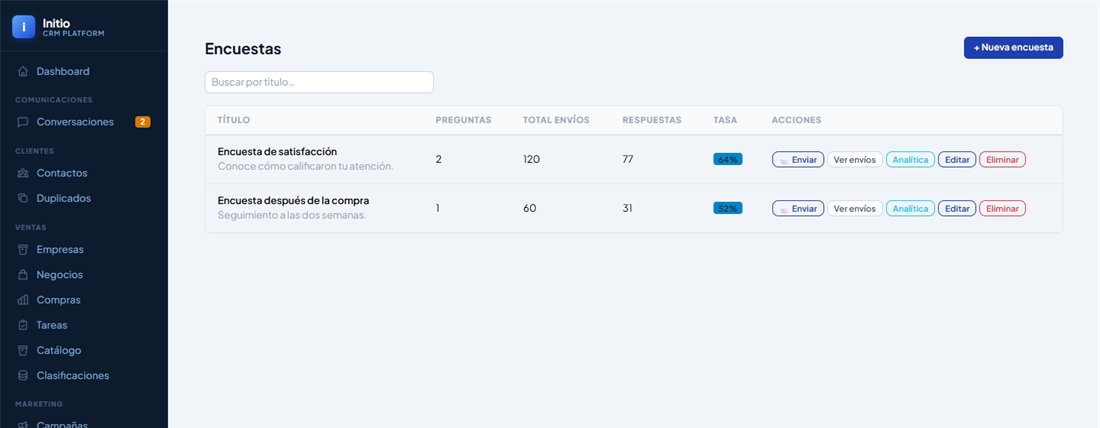The image size is (1100, 428).
Task: Edit Encuesta después de la compra
Action: (957, 208)
